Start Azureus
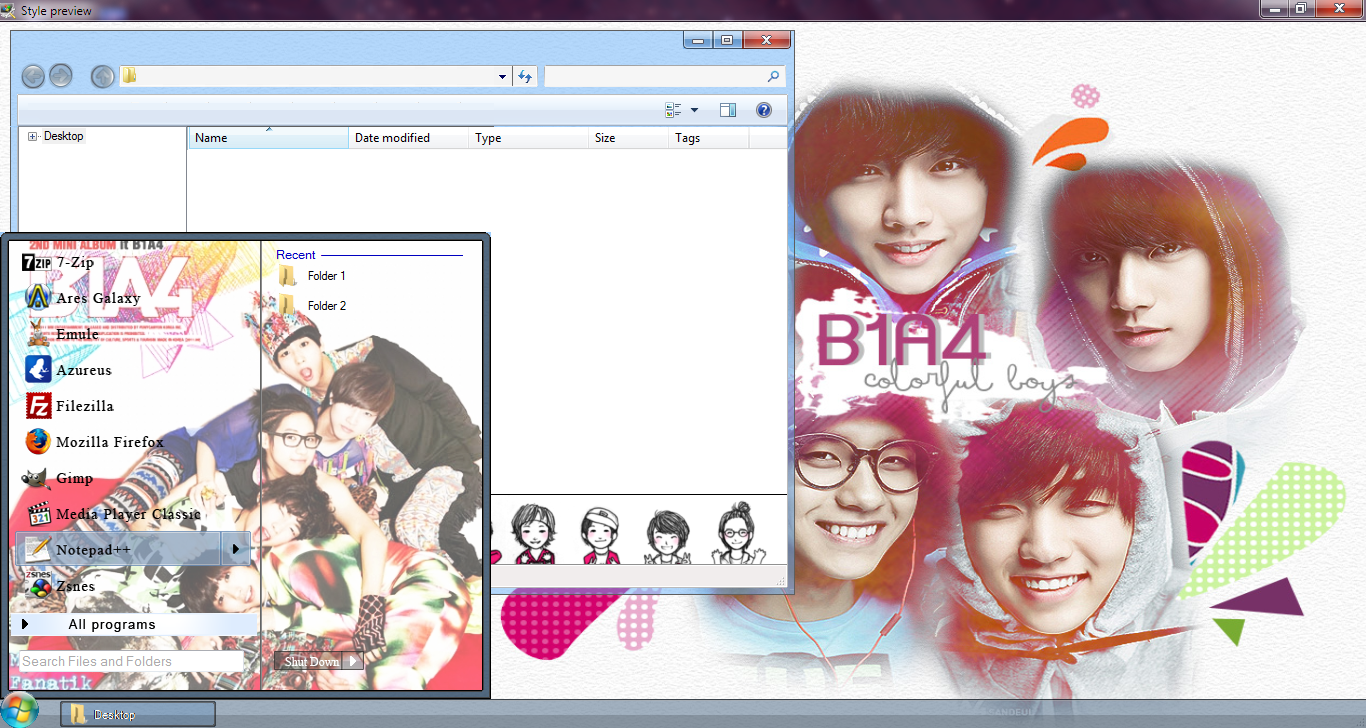1366x728 pixels. point(79,370)
